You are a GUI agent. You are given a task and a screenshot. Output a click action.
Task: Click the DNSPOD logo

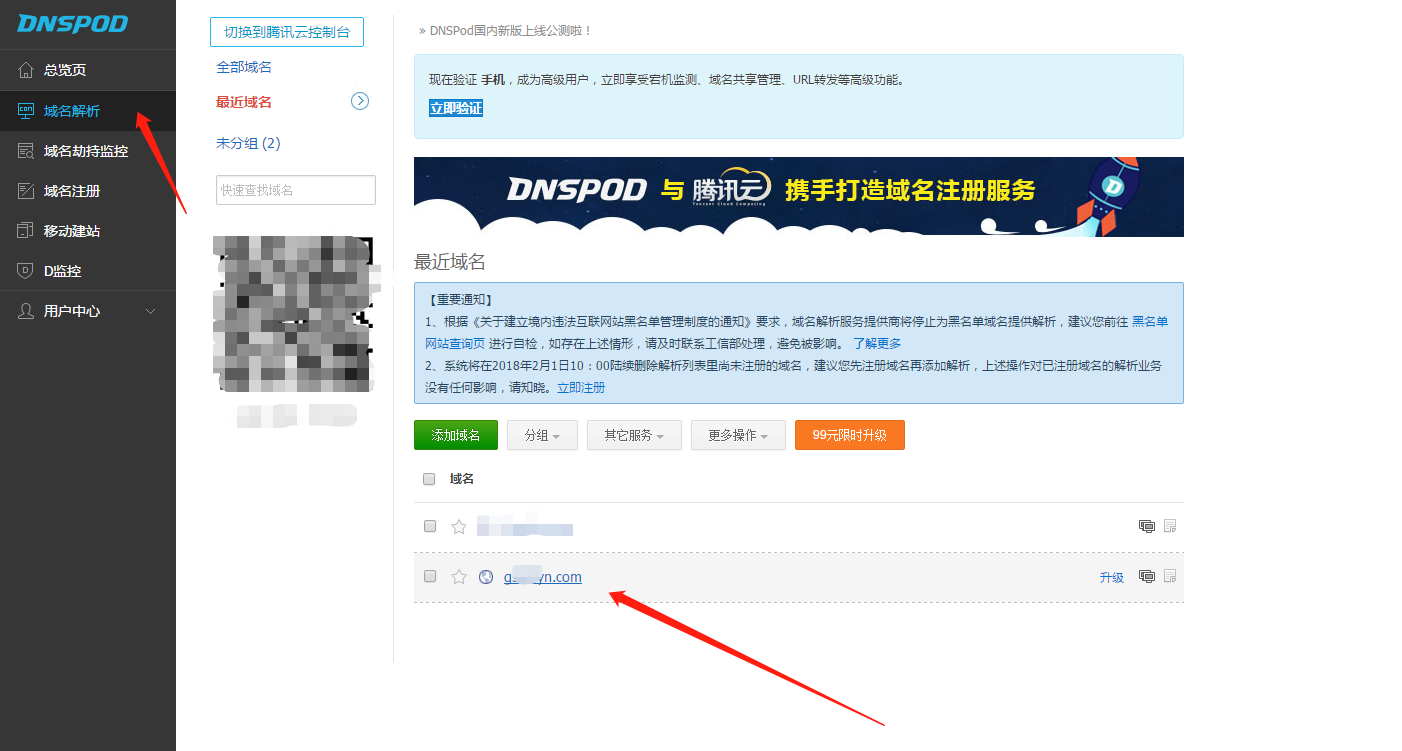(72, 24)
